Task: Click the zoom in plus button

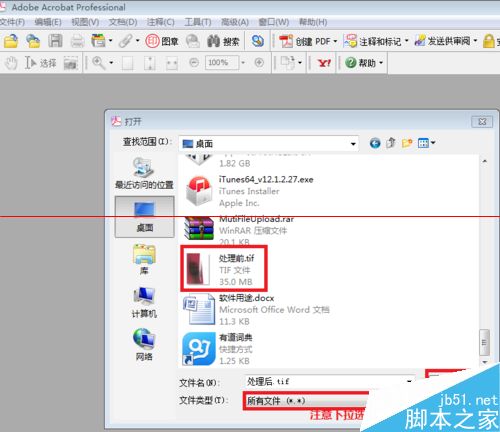Action: coord(259,62)
